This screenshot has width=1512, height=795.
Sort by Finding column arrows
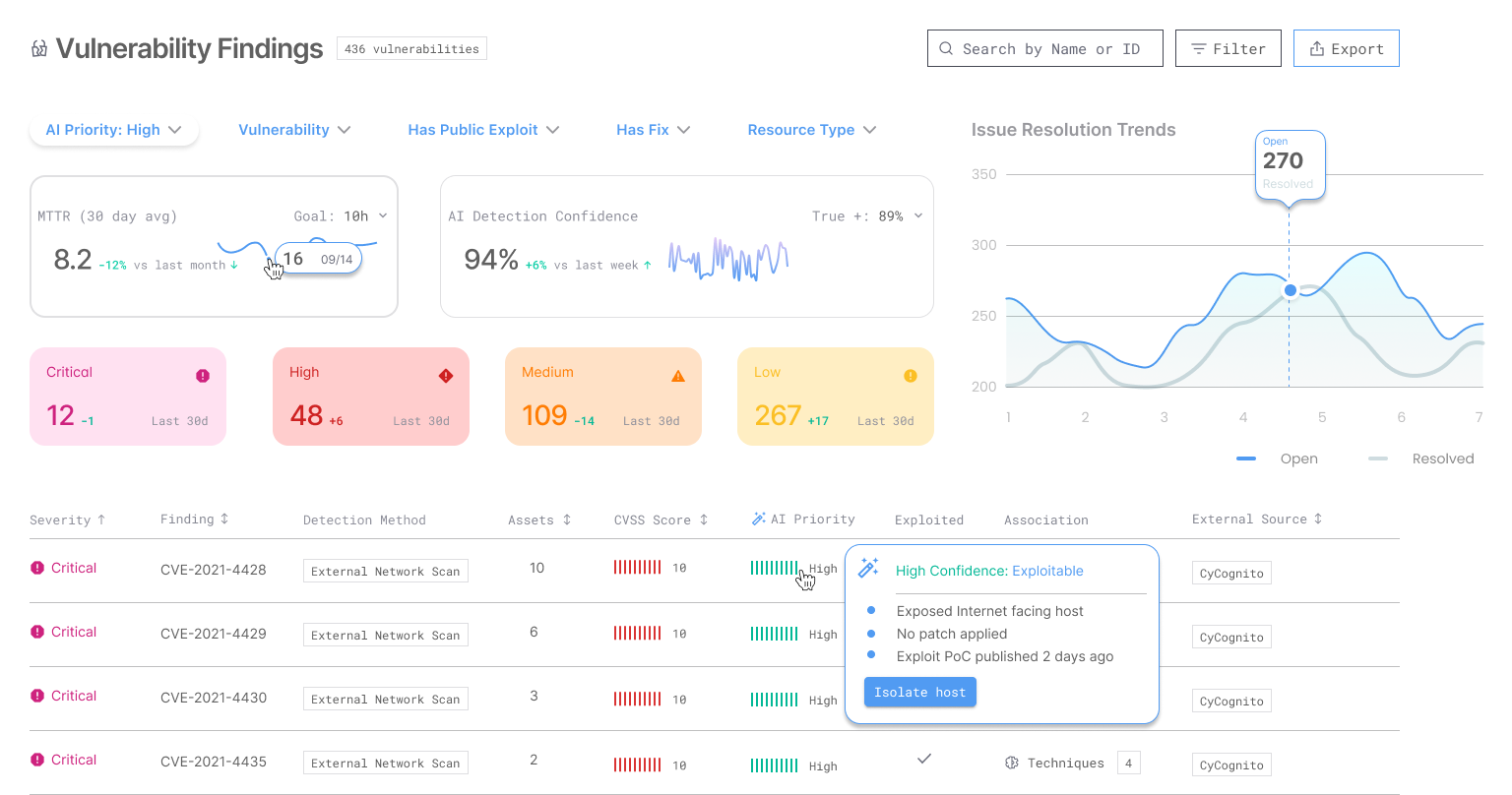click(224, 519)
